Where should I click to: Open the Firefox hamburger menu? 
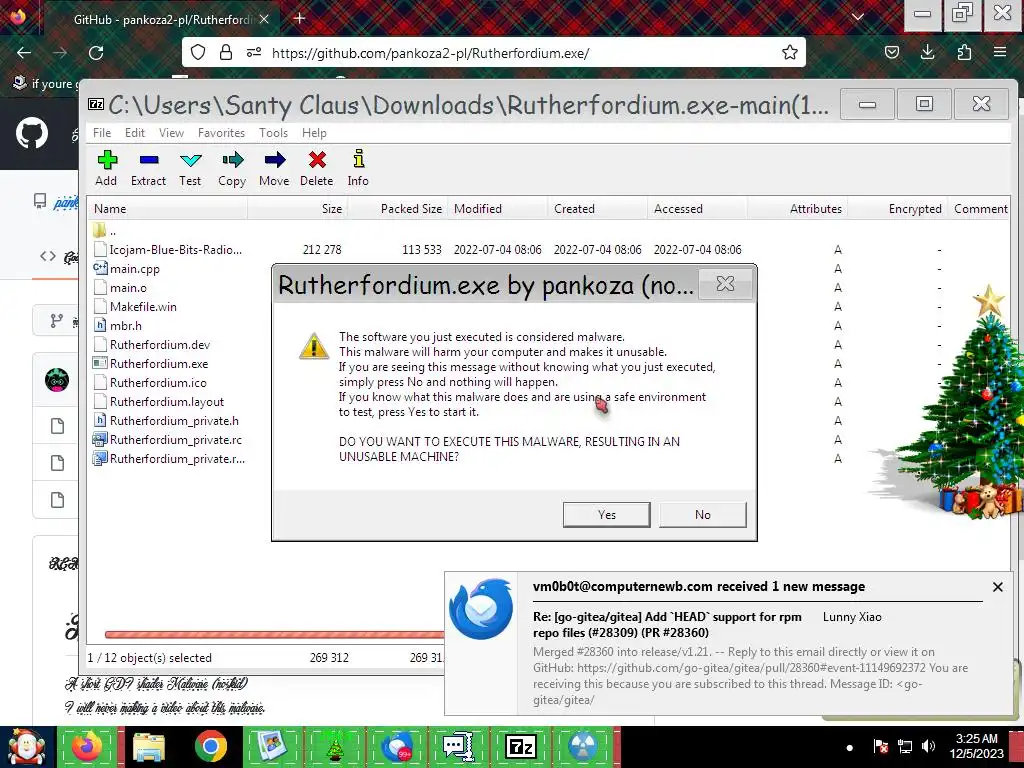(x=1000, y=52)
